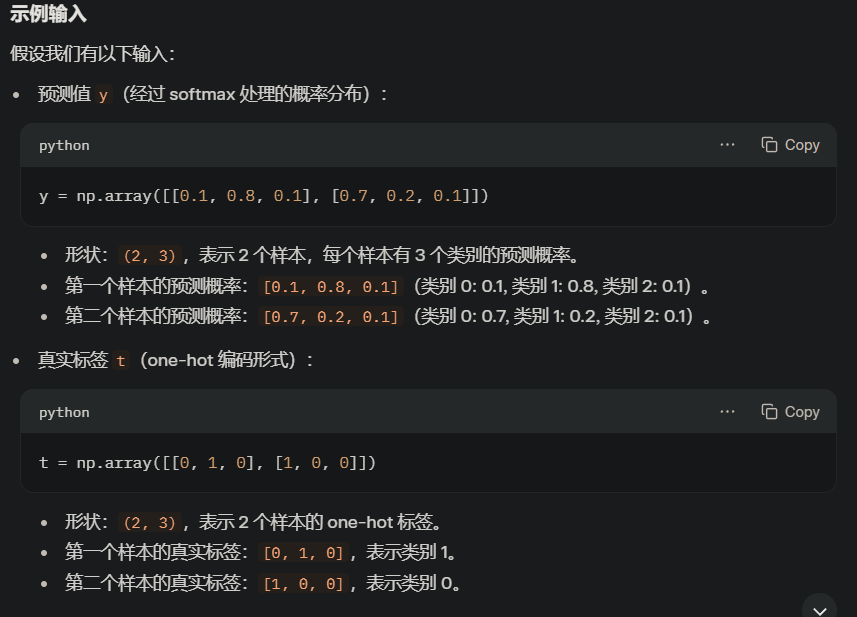This screenshot has width=857, height=617.
Task: Click the inline [0.1, 0.8, 0.1] snippet
Action: pos(331,286)
